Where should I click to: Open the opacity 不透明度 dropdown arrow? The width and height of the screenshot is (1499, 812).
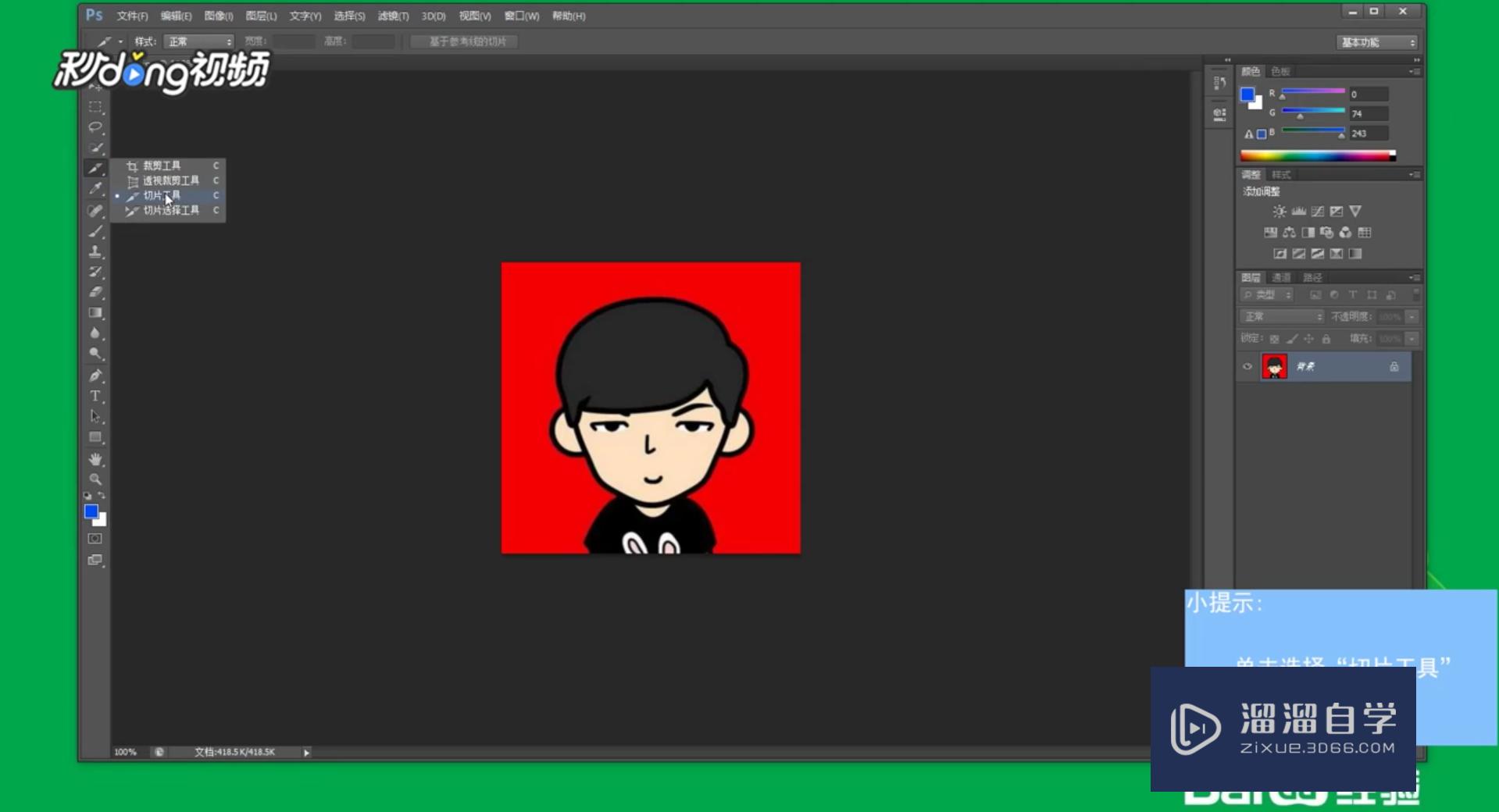(x=1412, y=317)
